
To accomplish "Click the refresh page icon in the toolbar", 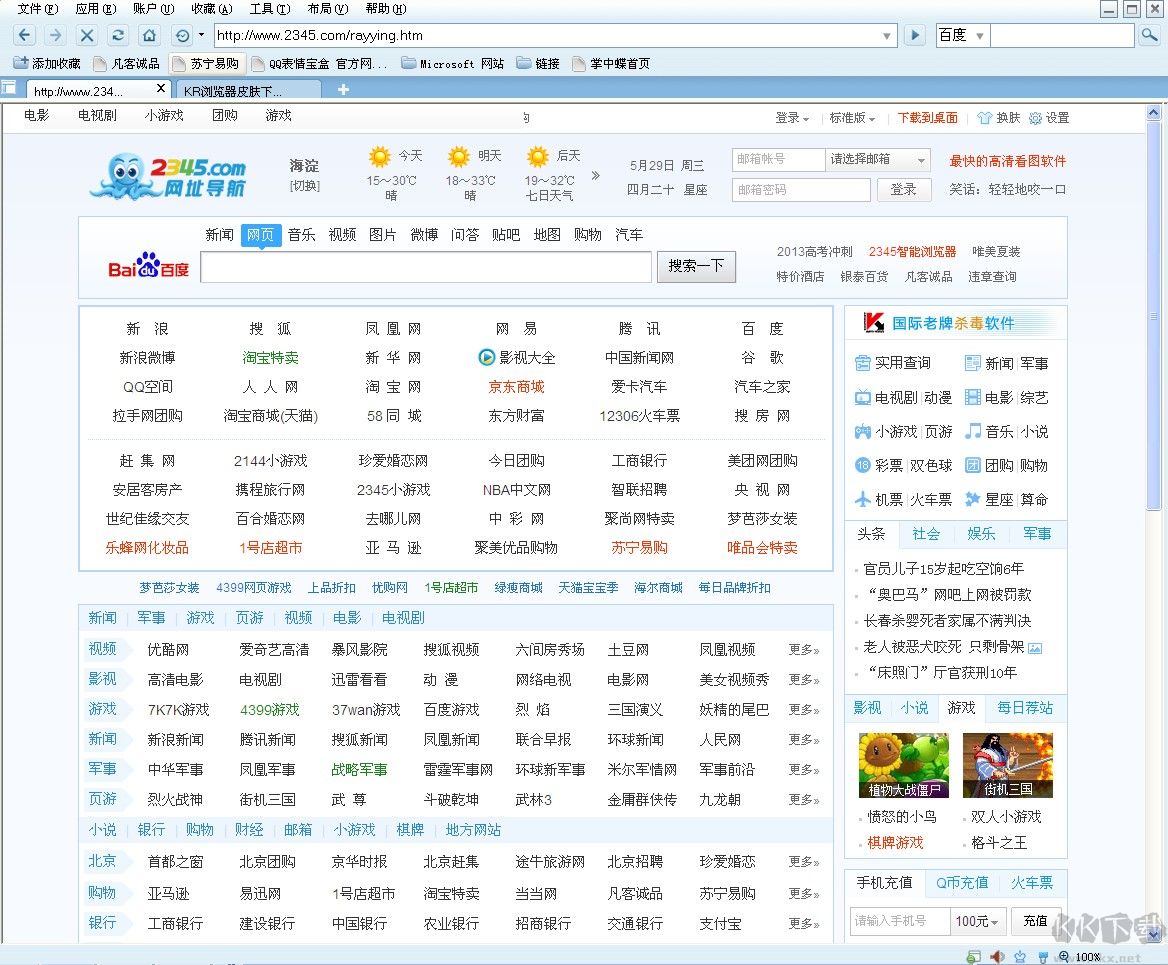I will 117,35.
